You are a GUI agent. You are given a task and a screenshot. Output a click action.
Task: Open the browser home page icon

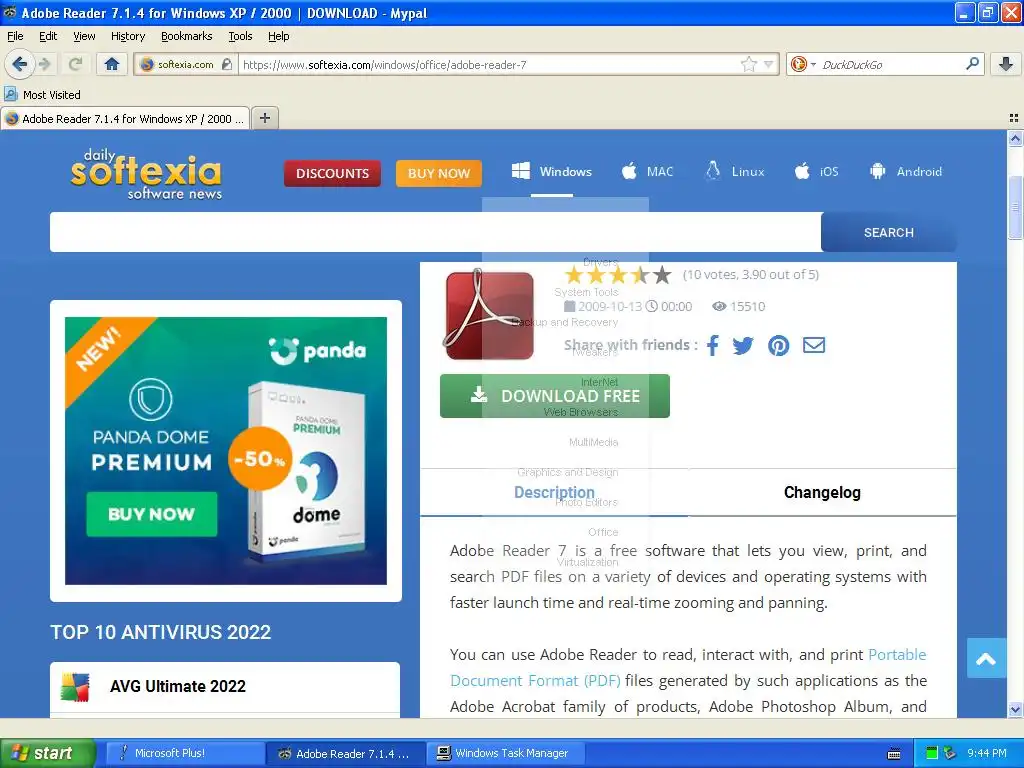click(x=112, y=64)
